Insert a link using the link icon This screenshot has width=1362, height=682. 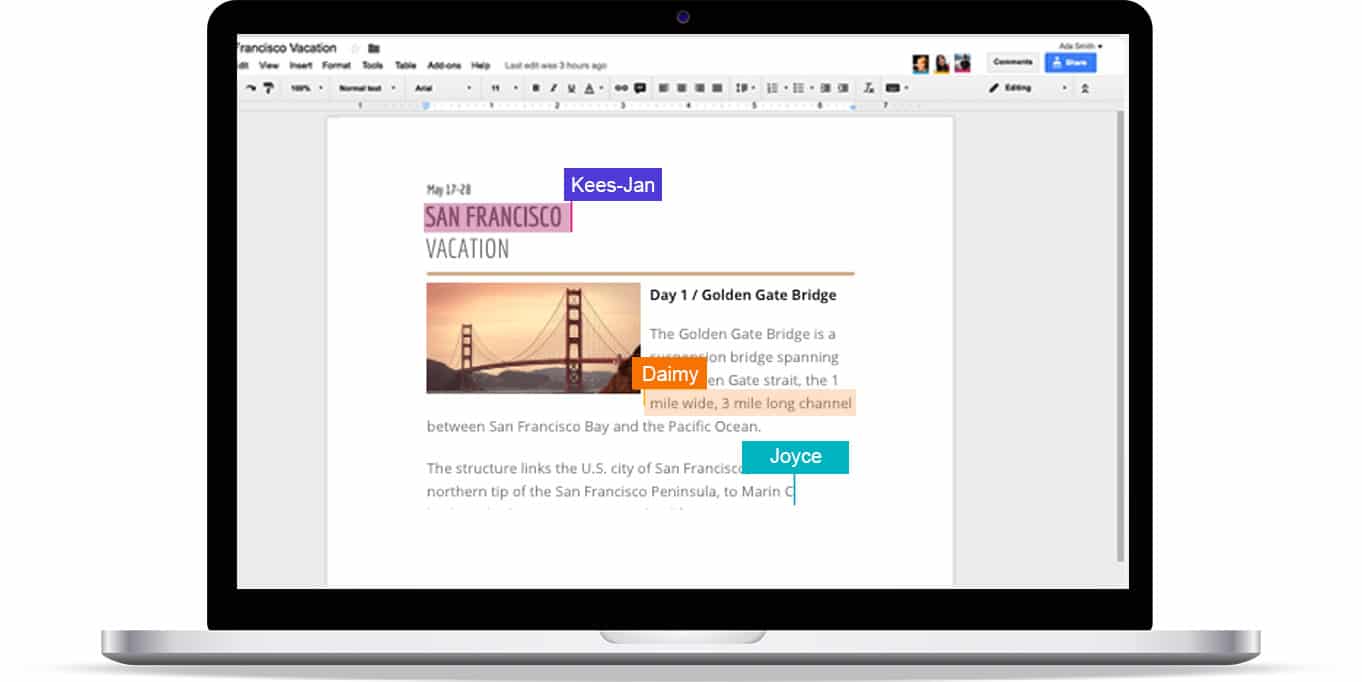(621, 88)
